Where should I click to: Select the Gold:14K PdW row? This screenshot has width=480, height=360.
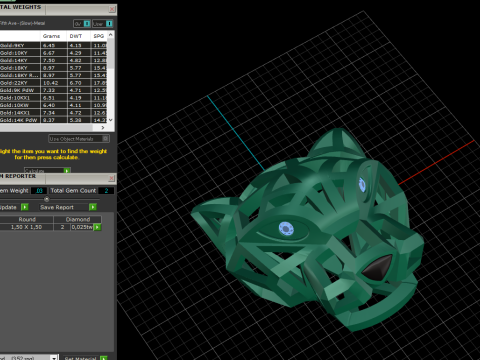tap(53, 120)
